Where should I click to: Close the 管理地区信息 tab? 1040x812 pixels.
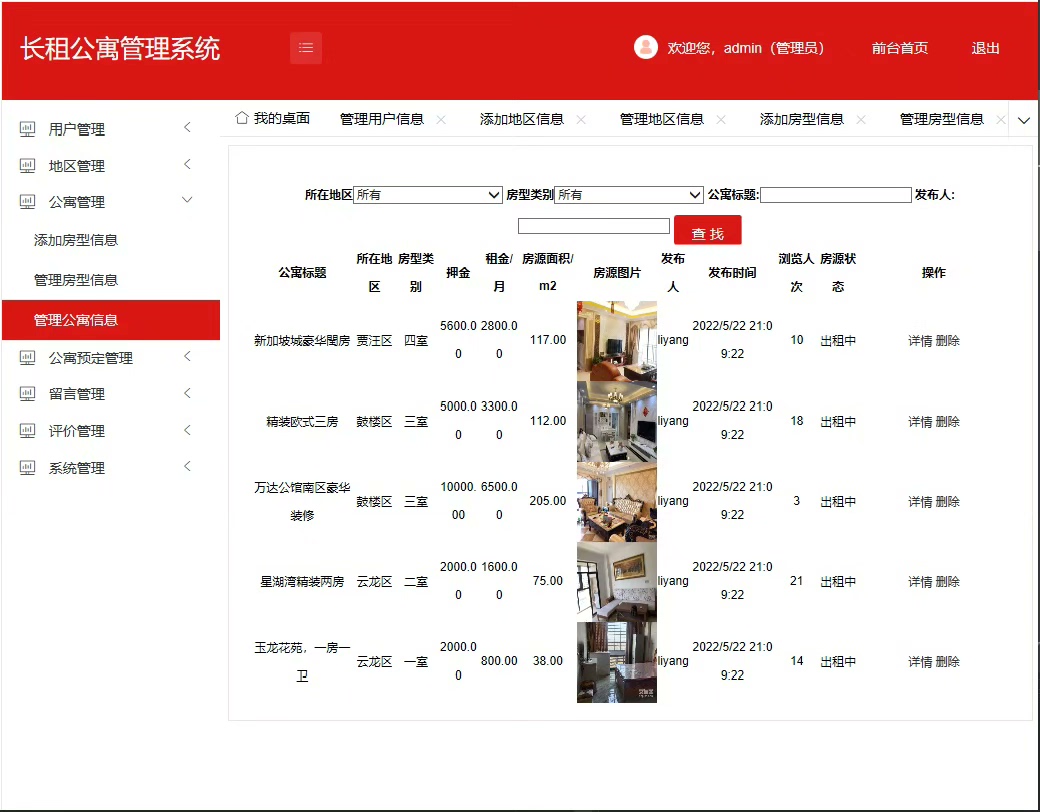coord(721,119)
